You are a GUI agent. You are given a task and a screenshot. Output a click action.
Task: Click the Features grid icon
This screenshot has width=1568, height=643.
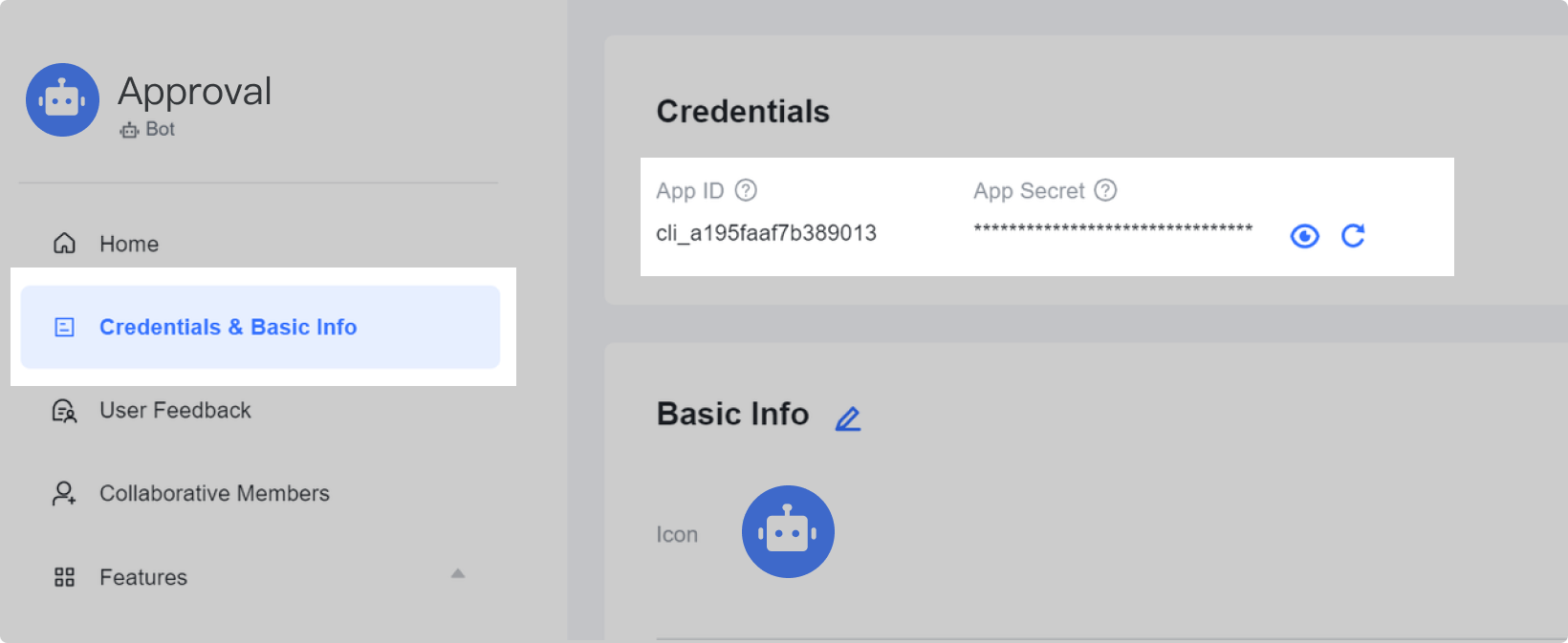pyautogui.click(x=64, y=577)
